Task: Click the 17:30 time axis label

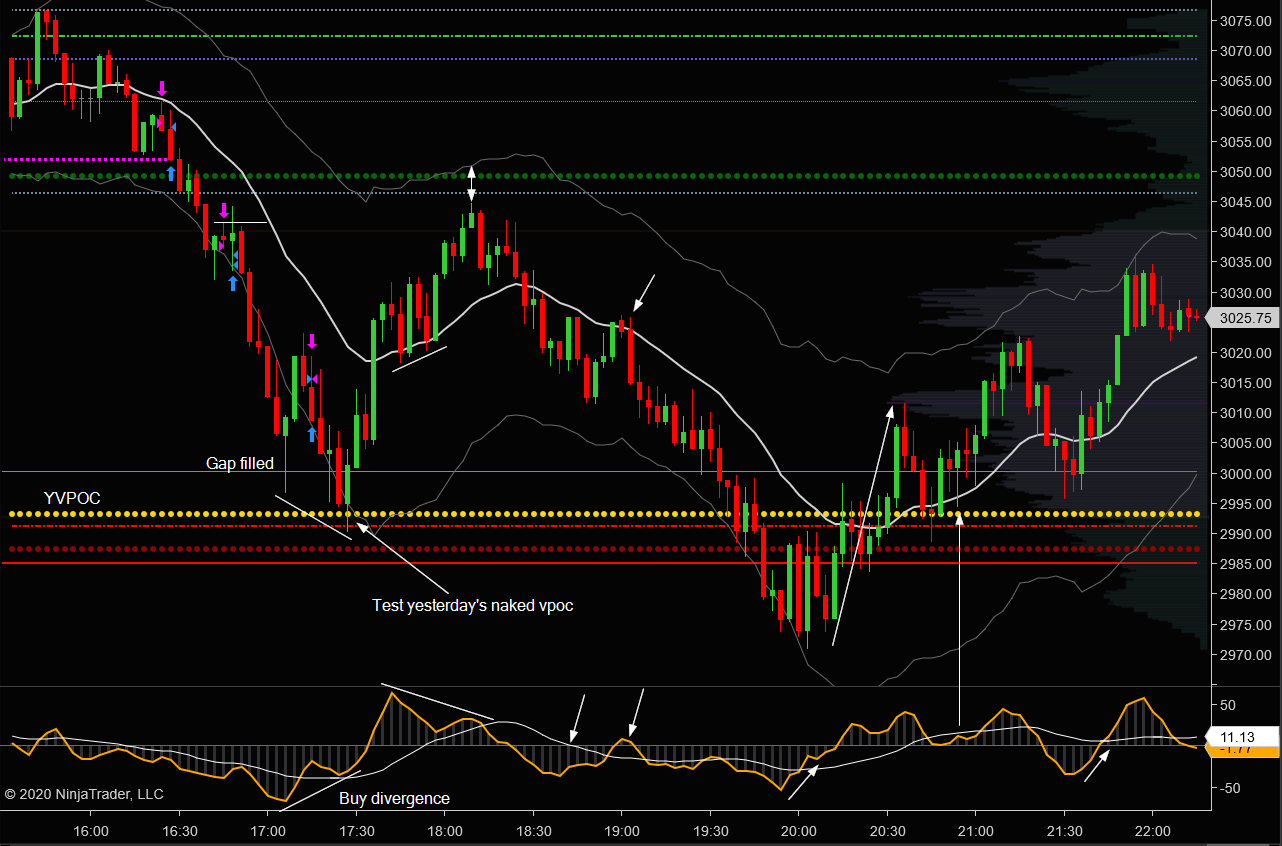Action: (356, 831)
